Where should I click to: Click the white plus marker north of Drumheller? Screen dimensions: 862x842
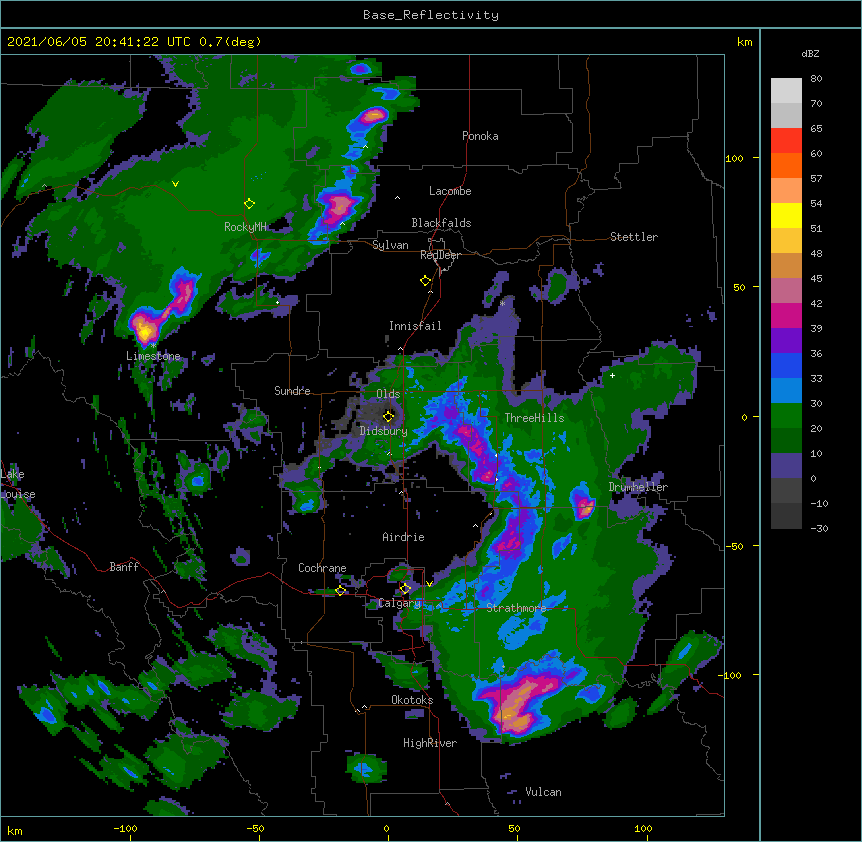[612, 375]
